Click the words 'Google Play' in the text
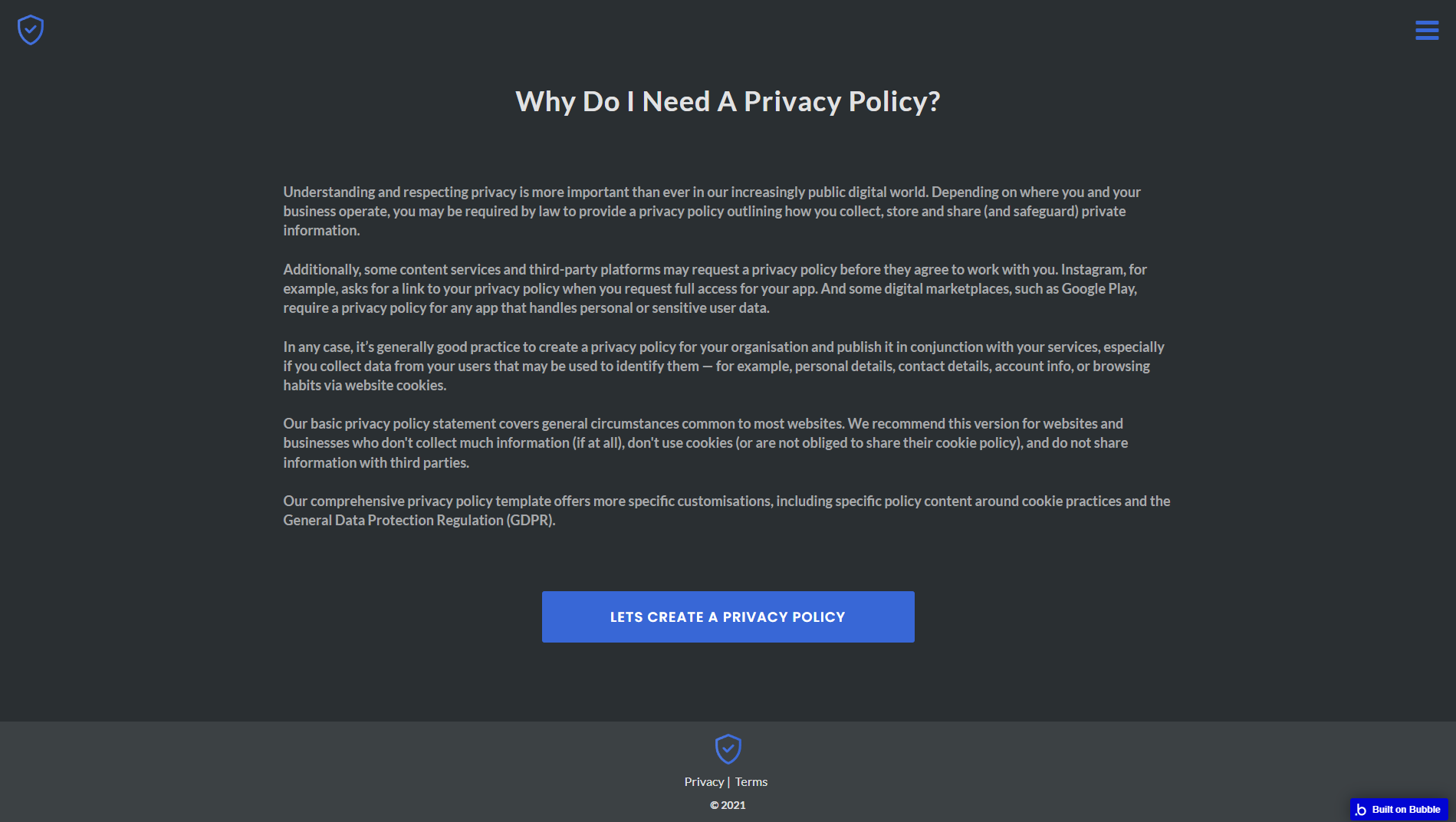The image size is (1456, 822). [1098, 288]
